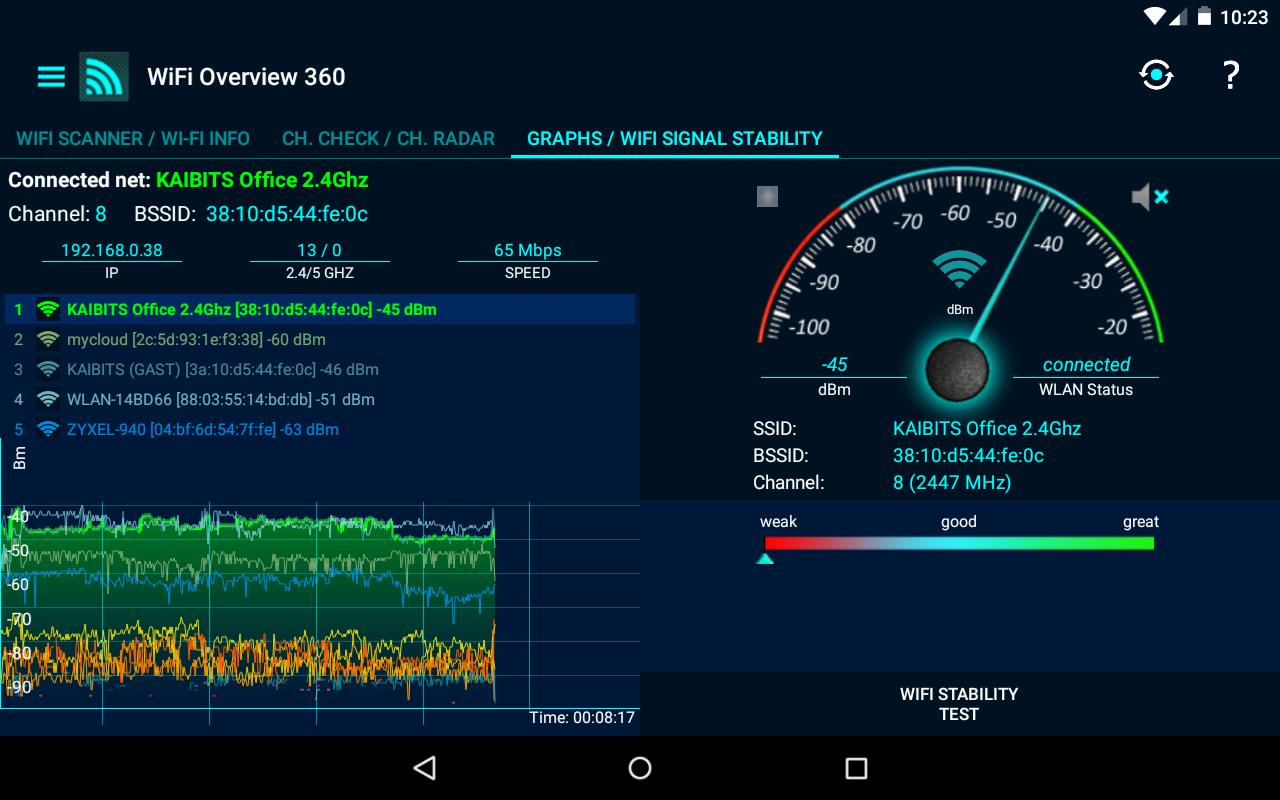Select the mycloud network entry
This screenshot has width=1280, height=800.
coord(196,340)
